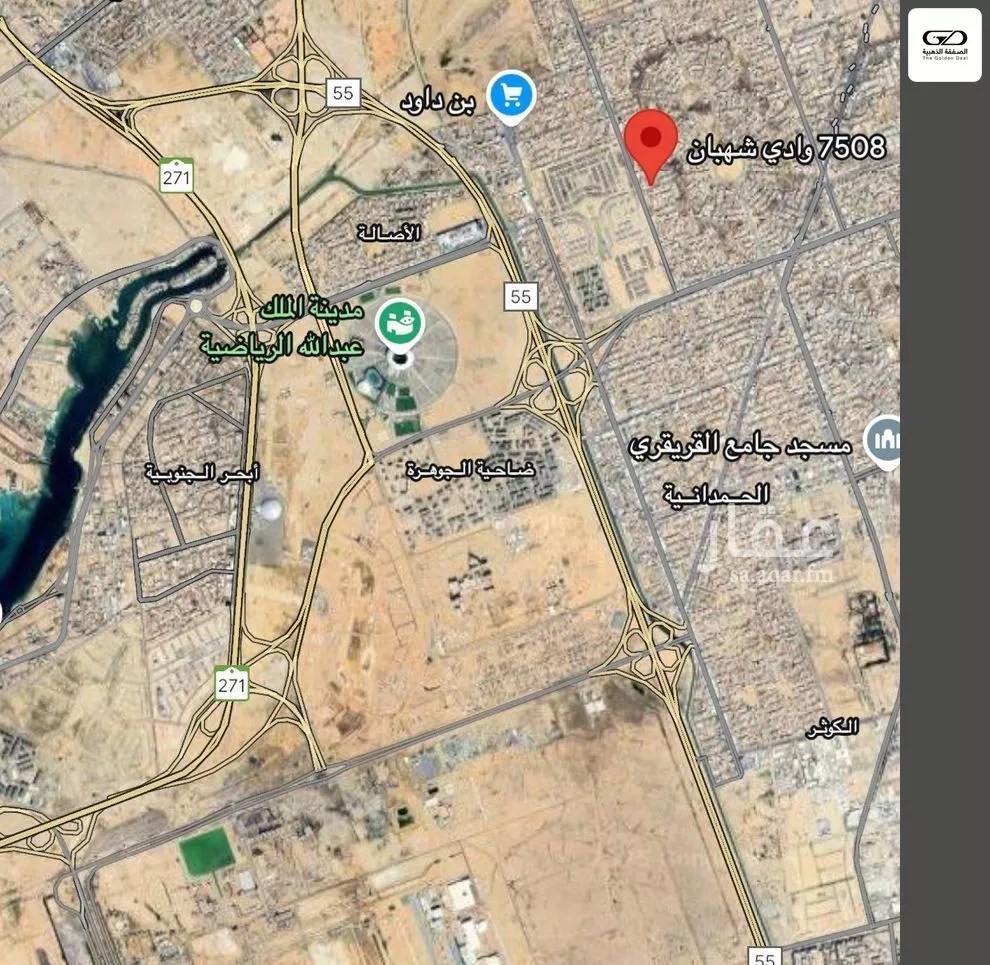The image size is (990, 965).
Task: Click the green 271 route shield near top
Action: [x=177, y=175]
